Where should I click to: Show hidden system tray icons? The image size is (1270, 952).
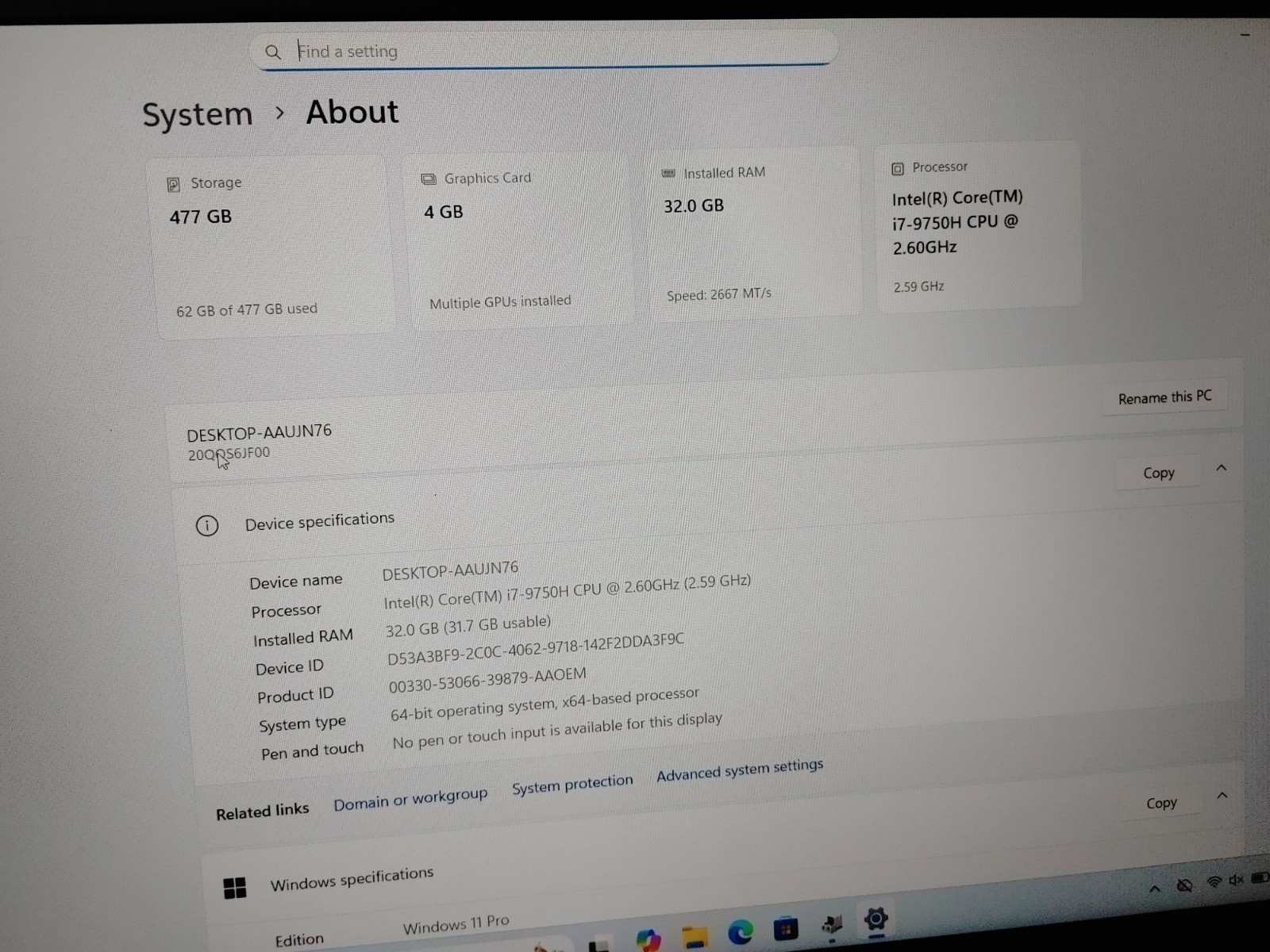tap(1155, 889)
